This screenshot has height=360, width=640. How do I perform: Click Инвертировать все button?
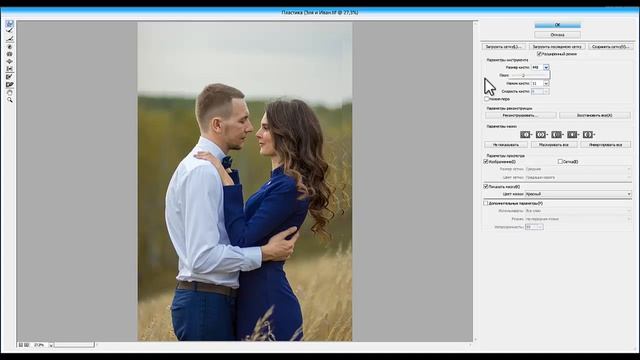tap(606, 144)
